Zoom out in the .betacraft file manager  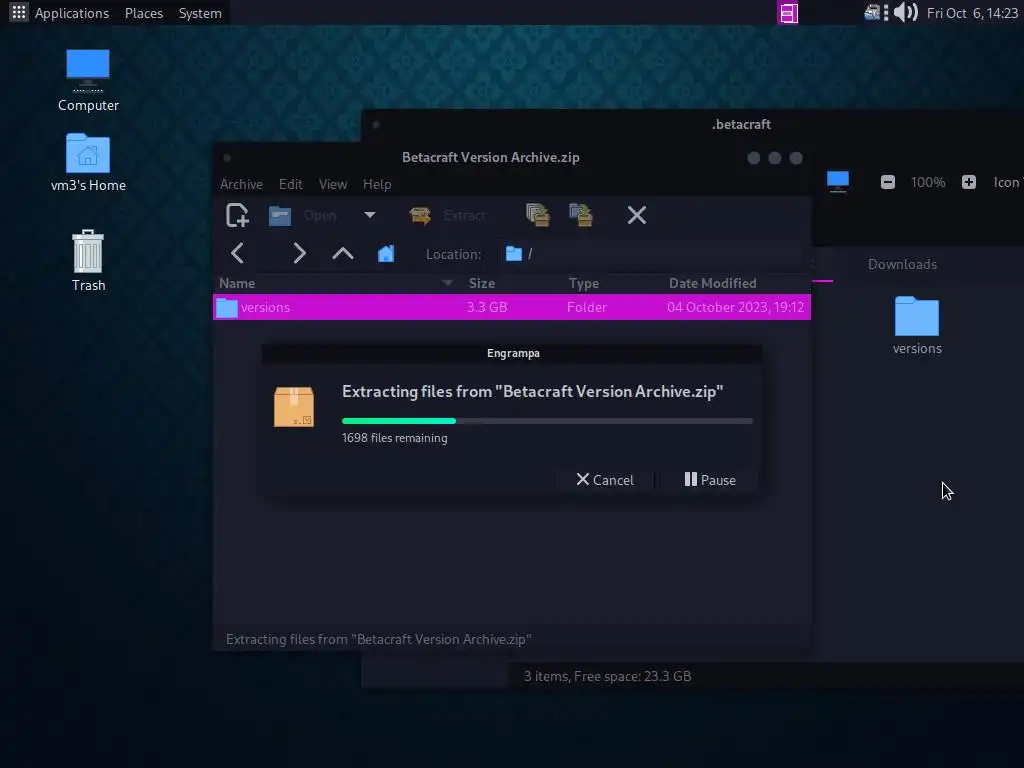(888, 182)
